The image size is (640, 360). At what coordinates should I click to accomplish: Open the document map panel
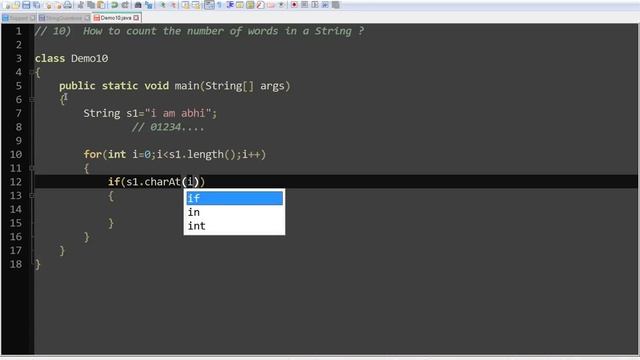(x=249, y=5)
